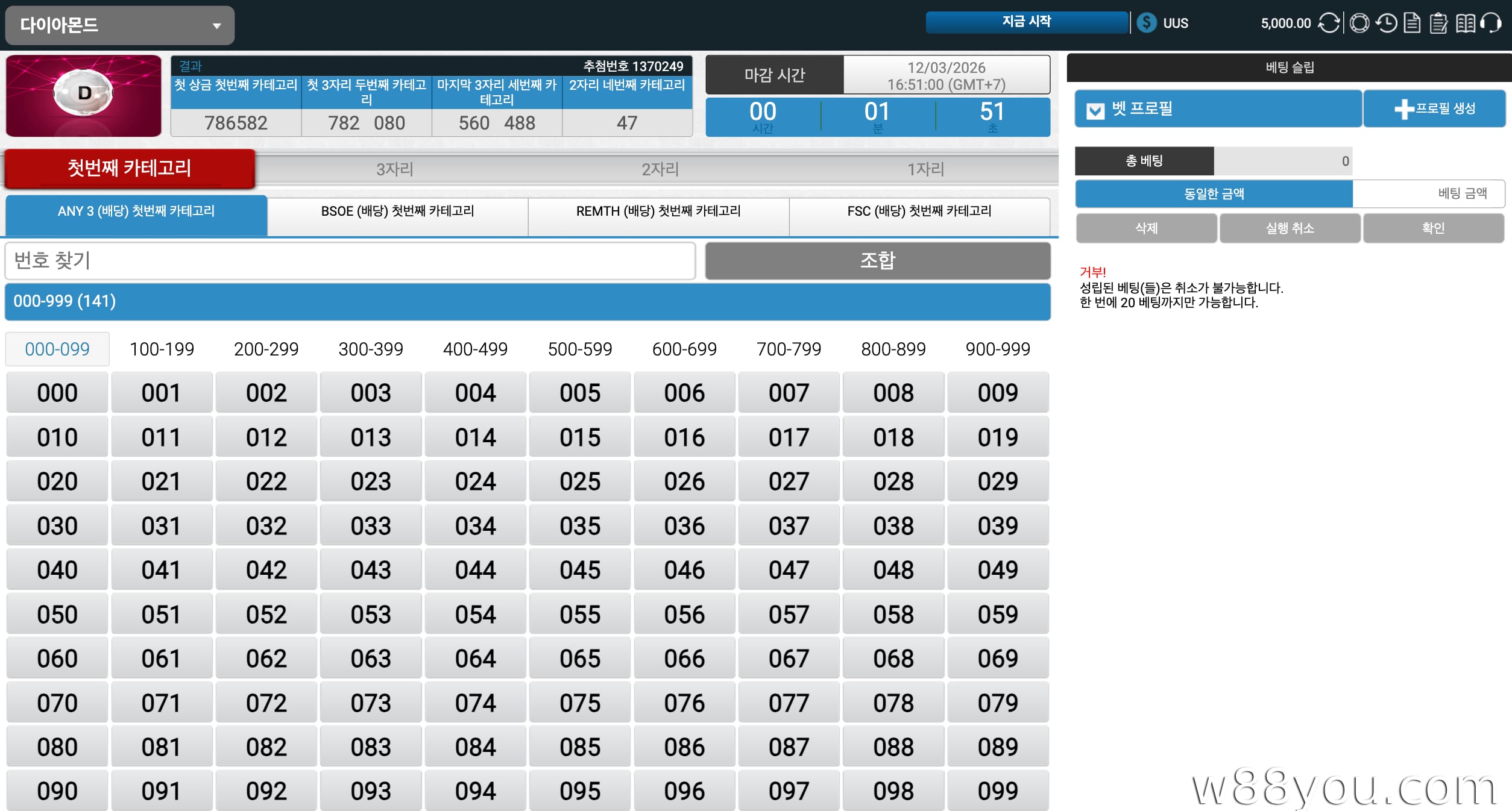Screen dimensions: 1512x811
Task: Click the 번호 찾기 search field
Action: click(350, 261)
